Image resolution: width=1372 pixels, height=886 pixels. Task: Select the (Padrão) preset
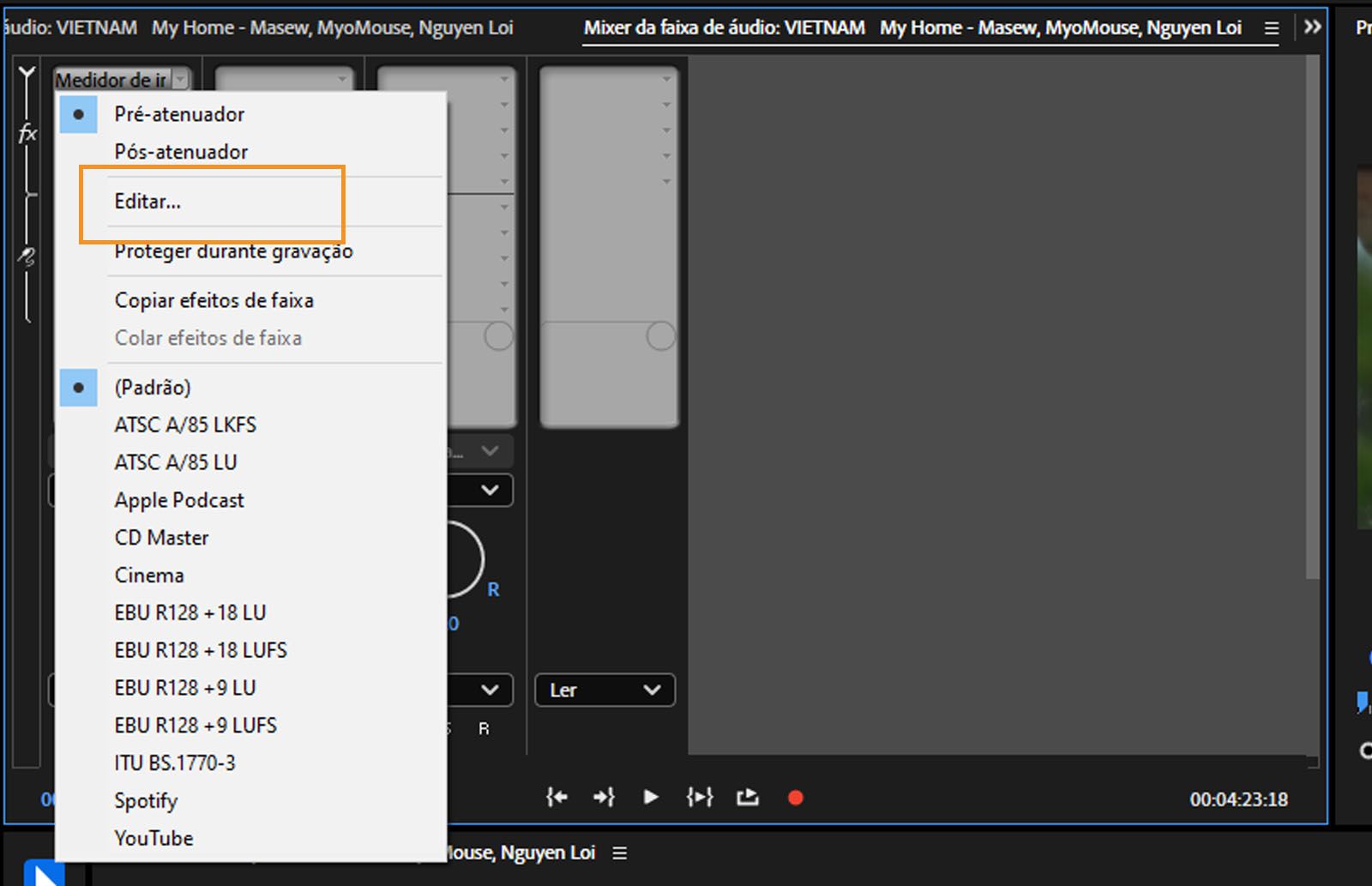250,388
